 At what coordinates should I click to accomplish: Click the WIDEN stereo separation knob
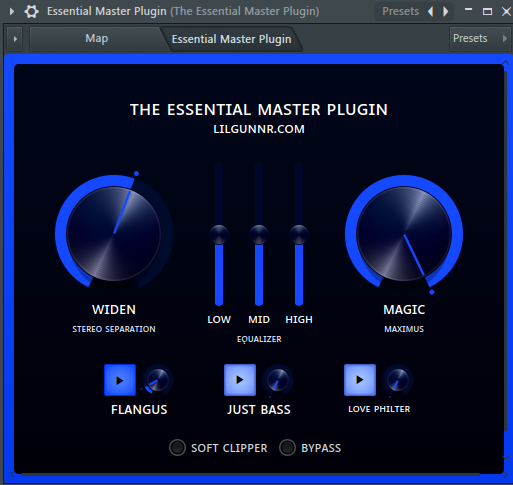114,234
